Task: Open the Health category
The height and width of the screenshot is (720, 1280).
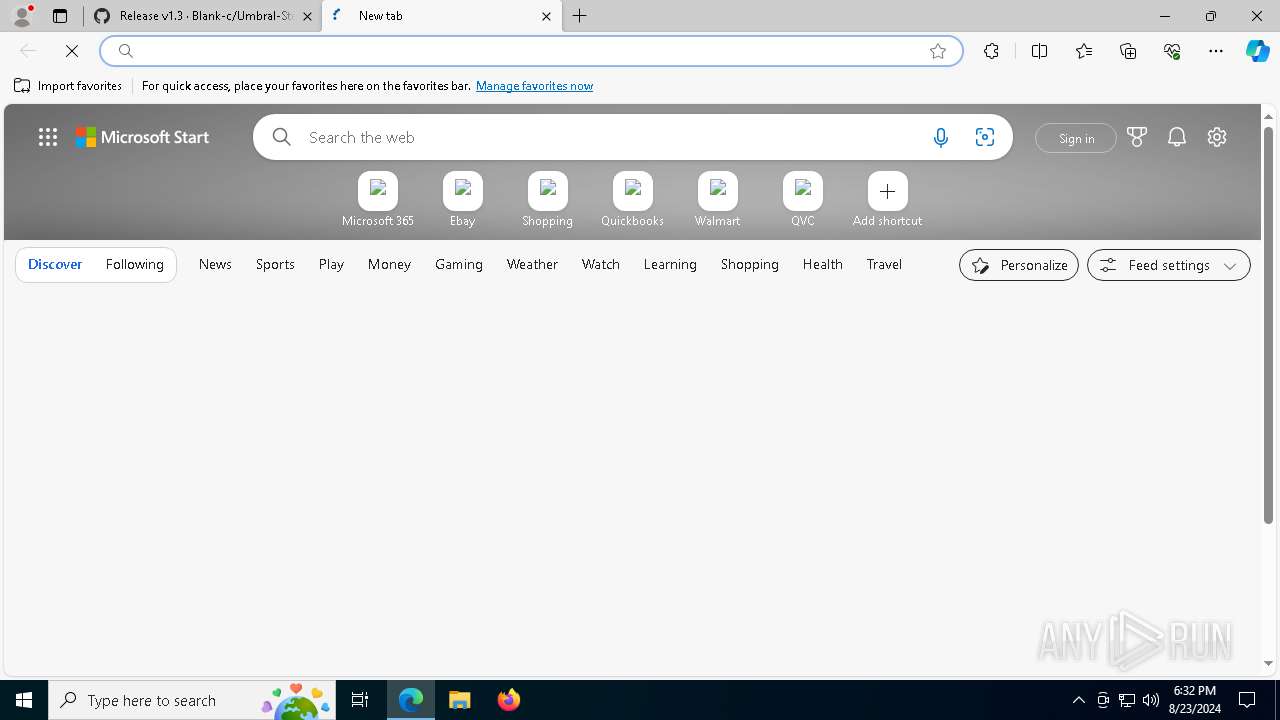Action: pyautogui.click(x=822, y=264)
